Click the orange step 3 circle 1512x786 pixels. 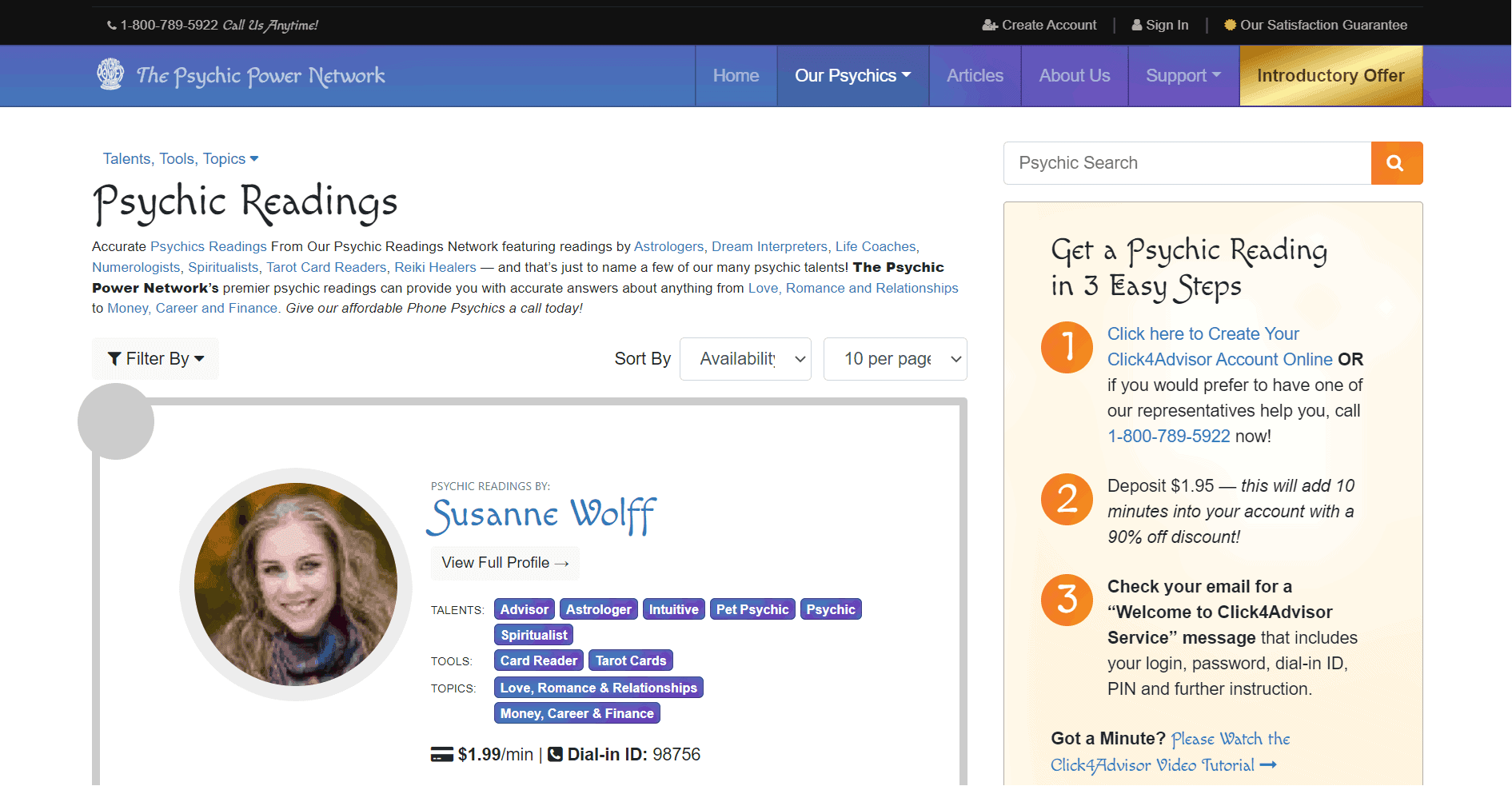[x=1067, y=600]
